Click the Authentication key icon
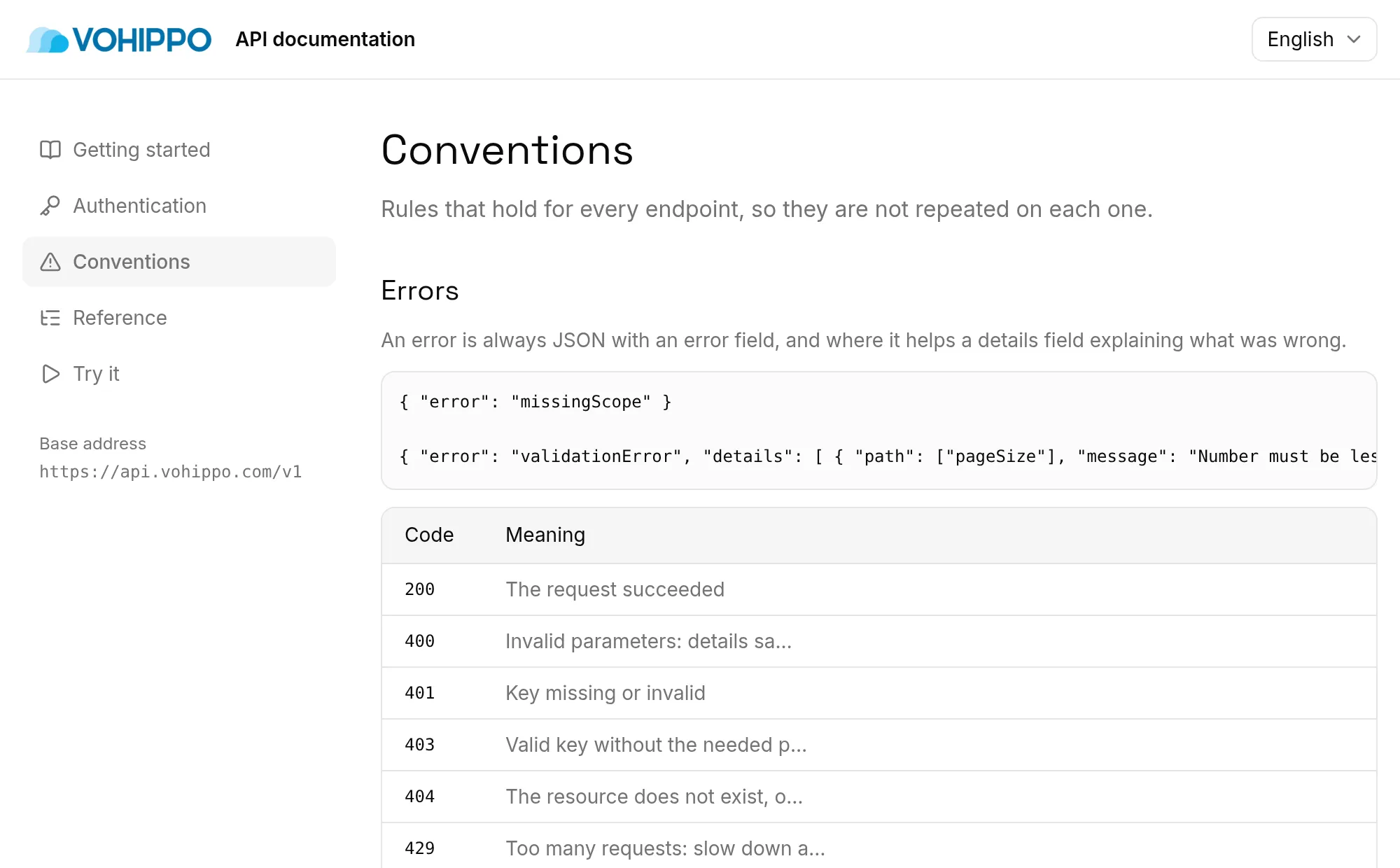The image size is (1400, 868). pos(50,206)
